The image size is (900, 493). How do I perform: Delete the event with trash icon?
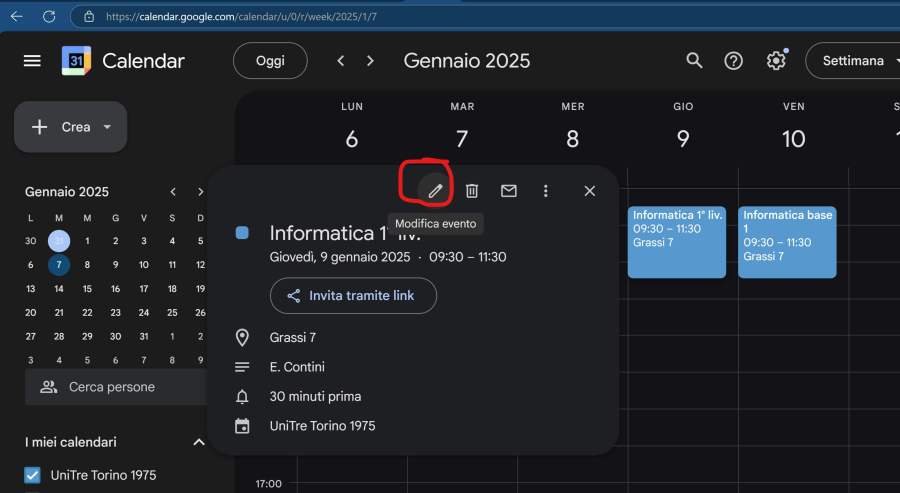point(472,191)
